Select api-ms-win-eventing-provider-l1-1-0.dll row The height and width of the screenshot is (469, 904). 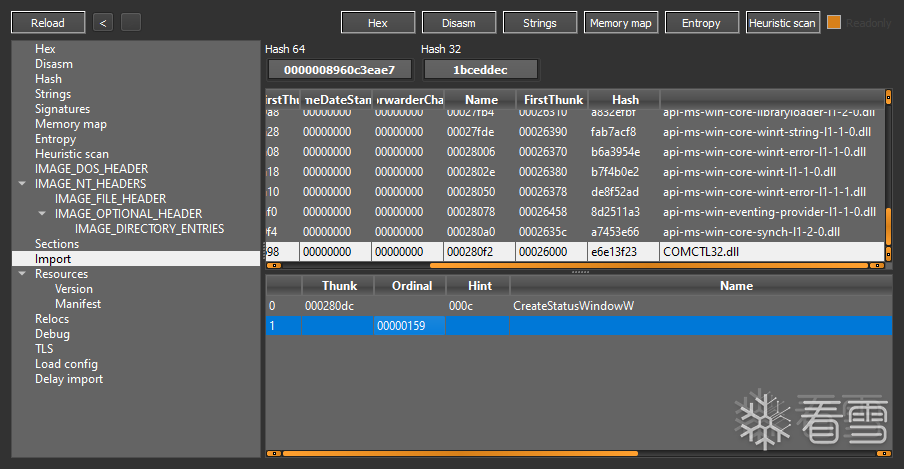575,212
